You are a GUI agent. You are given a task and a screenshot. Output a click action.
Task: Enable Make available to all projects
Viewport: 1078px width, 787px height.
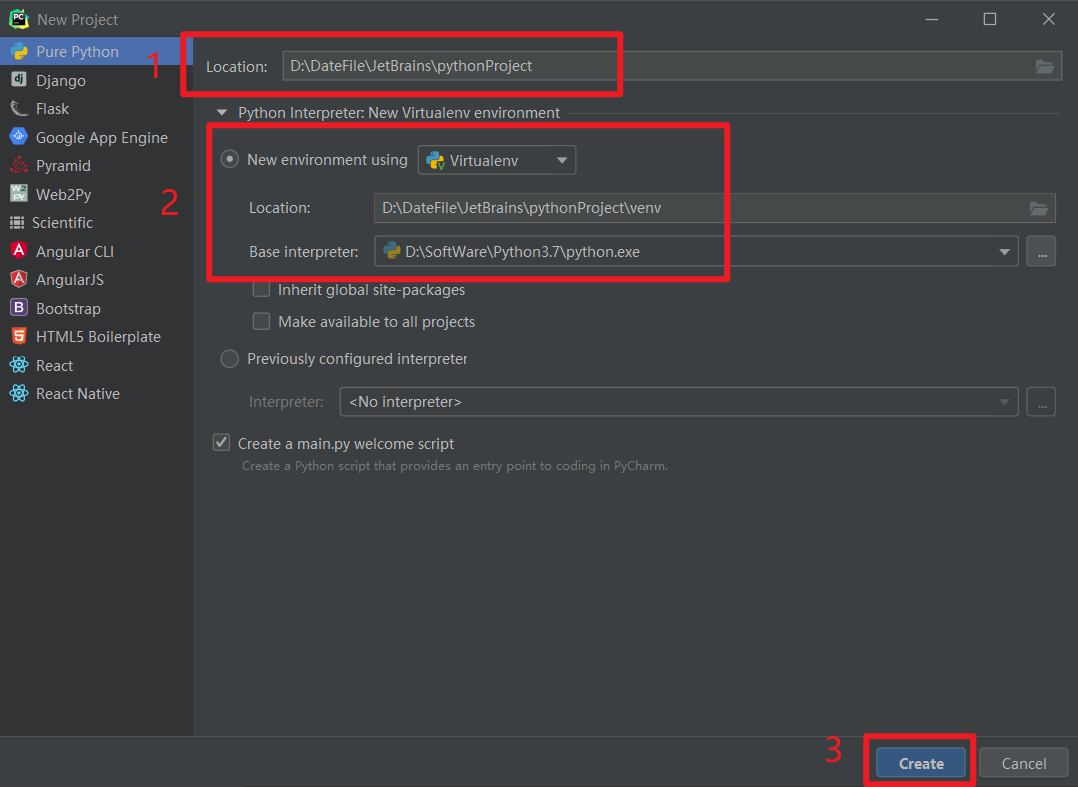pos(261,321)
